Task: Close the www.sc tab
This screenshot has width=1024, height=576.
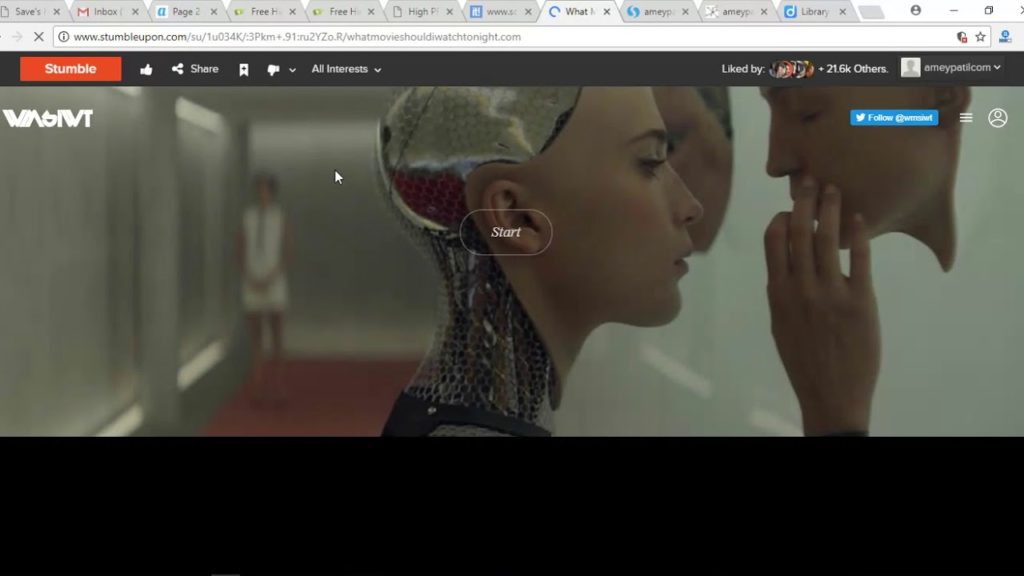Action: click(x=528, y=12)
